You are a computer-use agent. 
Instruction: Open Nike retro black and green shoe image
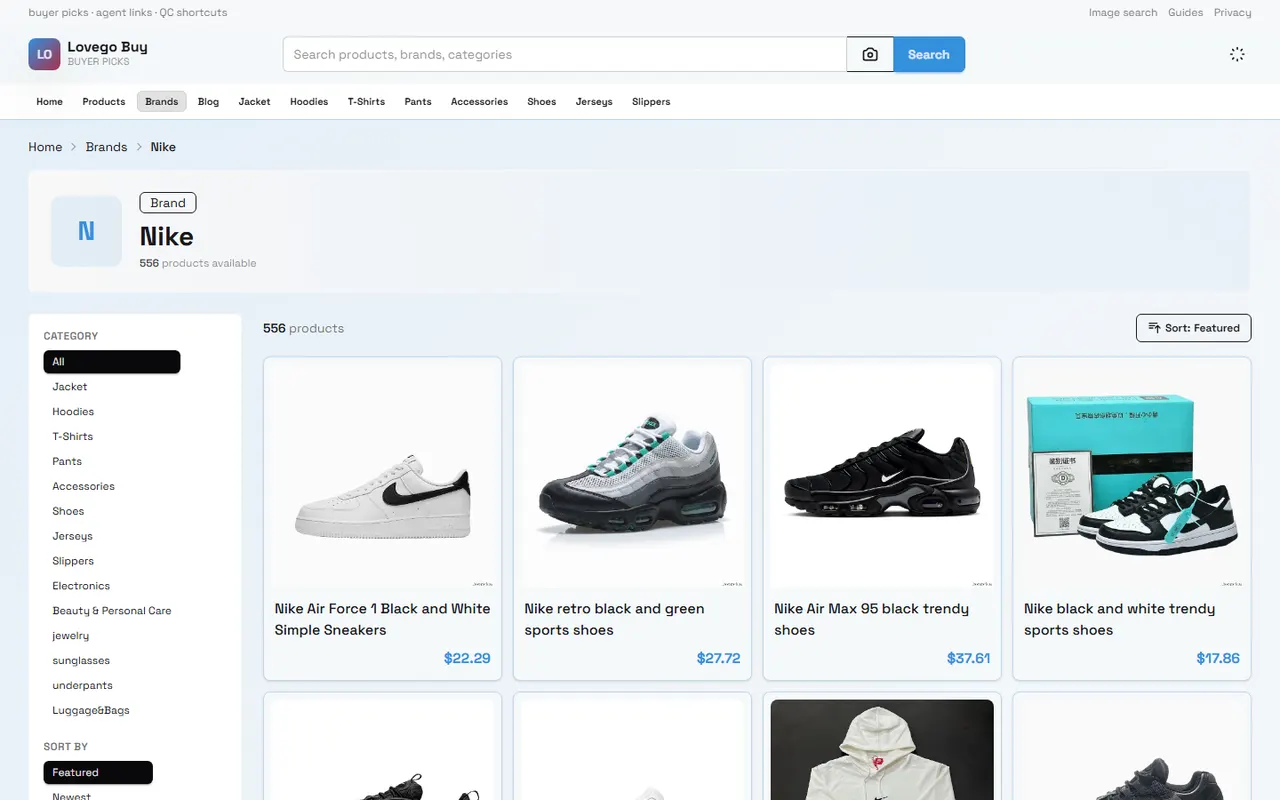coord(632,476)
